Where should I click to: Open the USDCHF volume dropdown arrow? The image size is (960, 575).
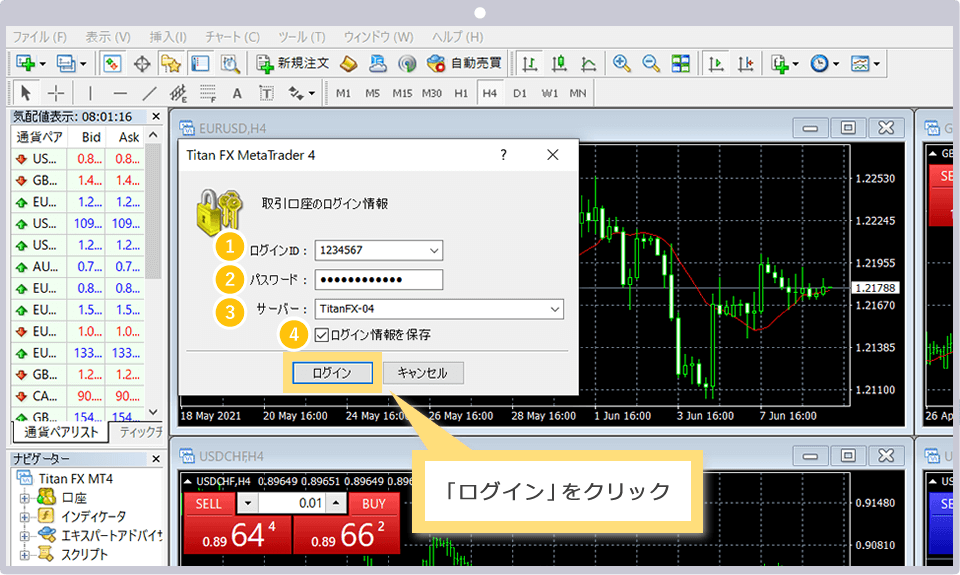coord(248,503)
